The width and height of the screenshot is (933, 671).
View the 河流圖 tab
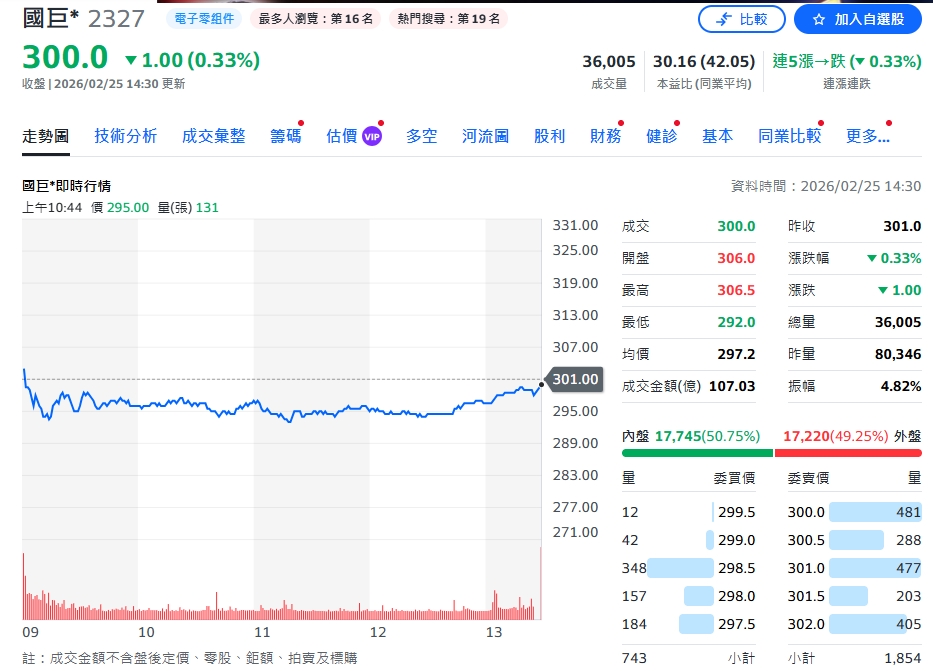coord(484,137)
